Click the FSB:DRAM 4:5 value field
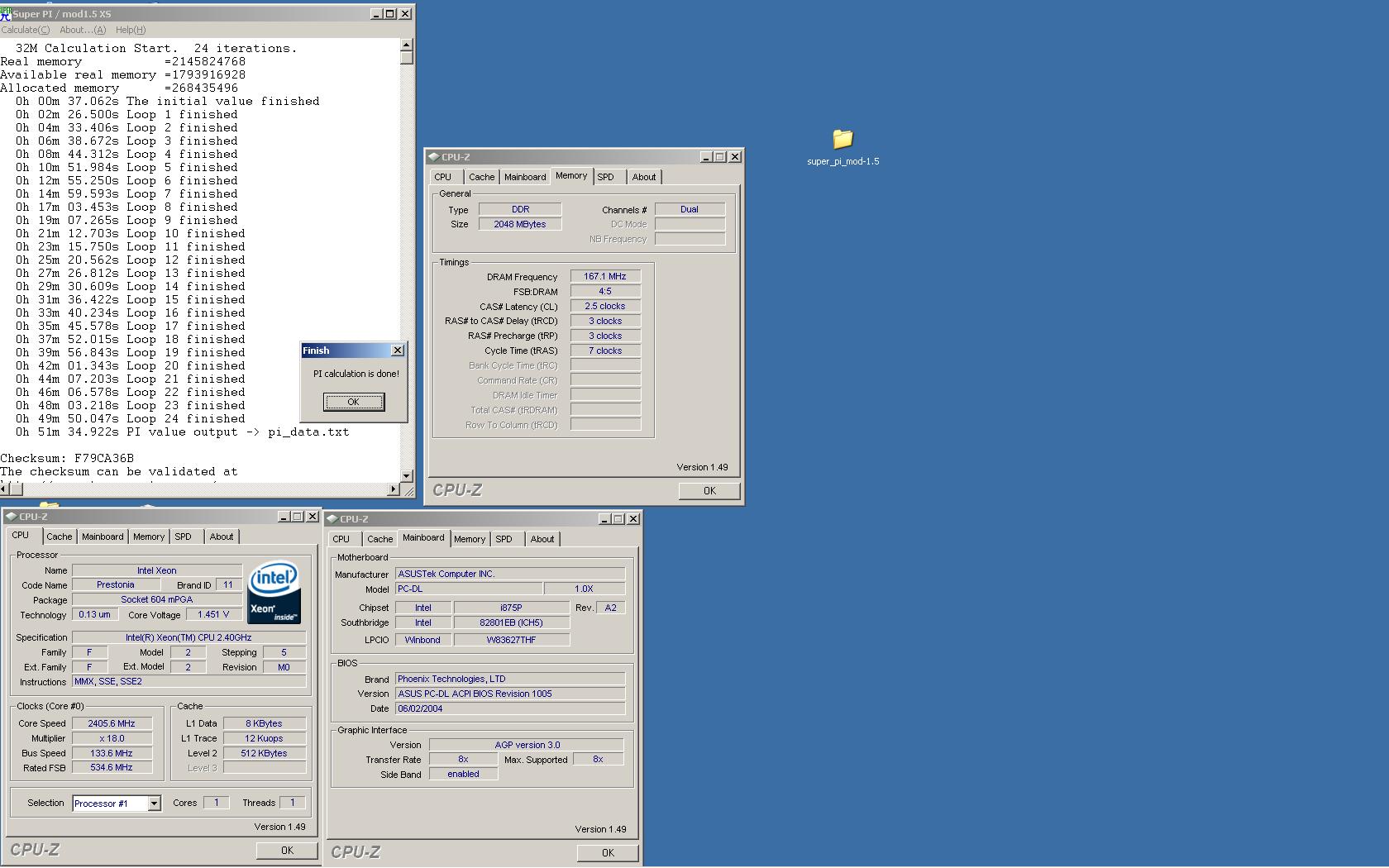 click(605, 292)
